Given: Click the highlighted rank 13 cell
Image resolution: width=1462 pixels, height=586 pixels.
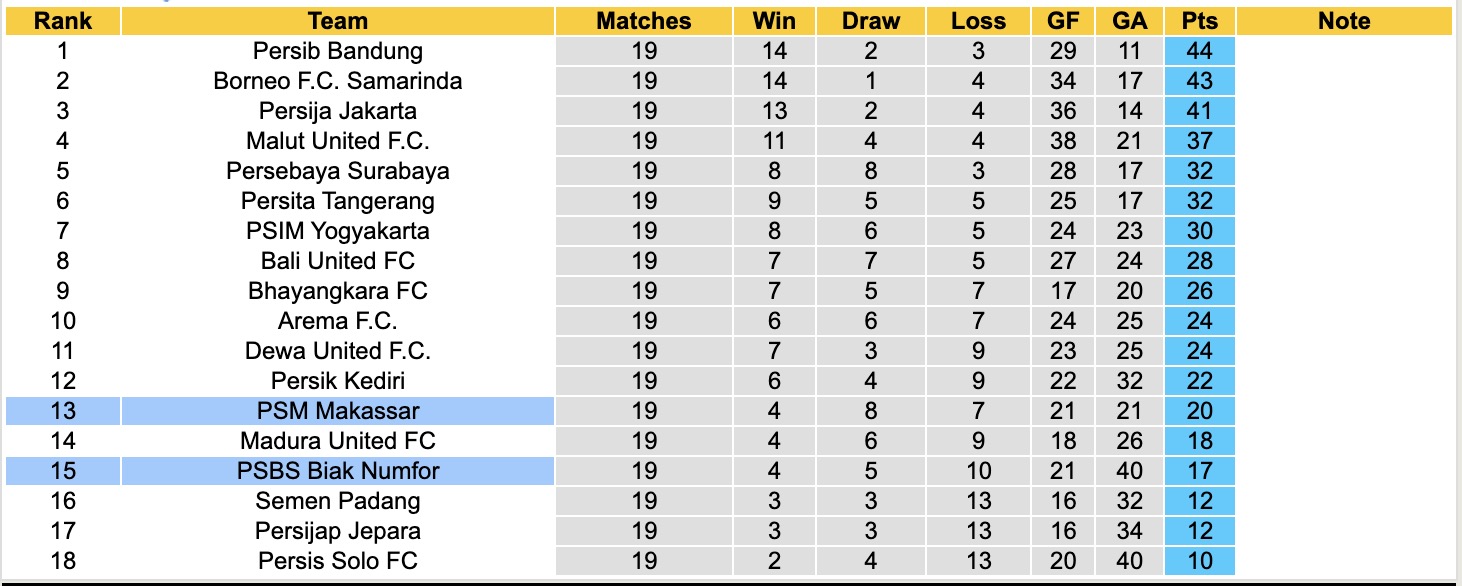Looking at the screenshot, I should (x=62, y=411).
